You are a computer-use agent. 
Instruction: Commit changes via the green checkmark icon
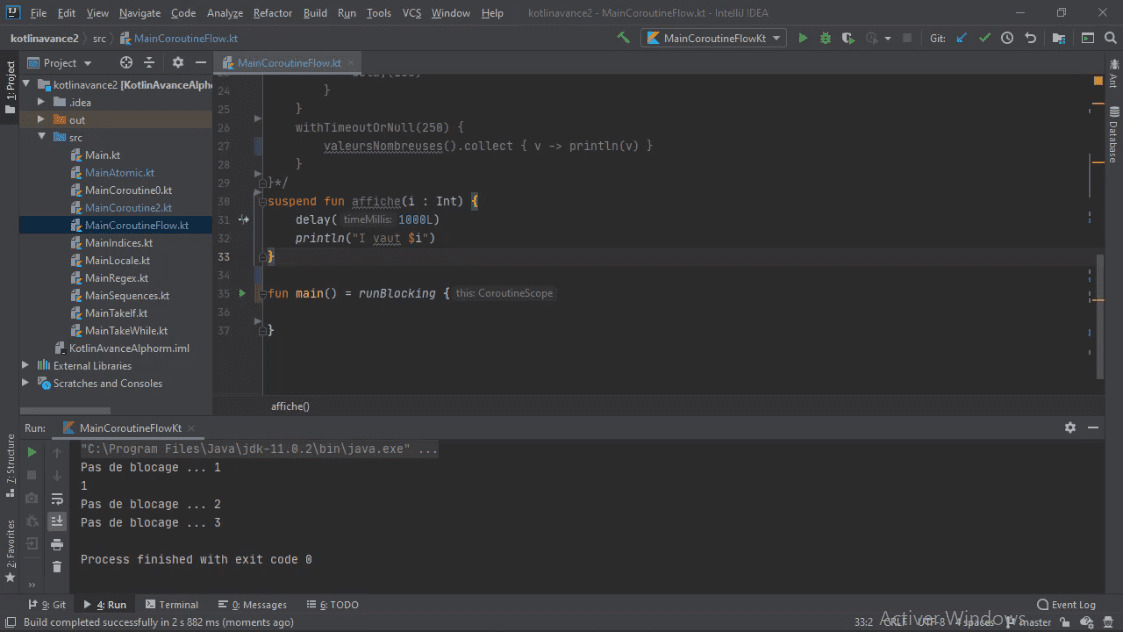(x=981, y=37)
